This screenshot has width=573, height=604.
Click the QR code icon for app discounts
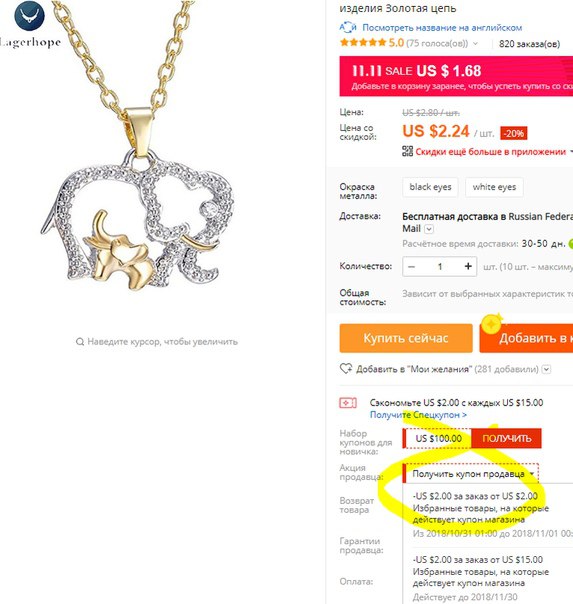[407, 151]
